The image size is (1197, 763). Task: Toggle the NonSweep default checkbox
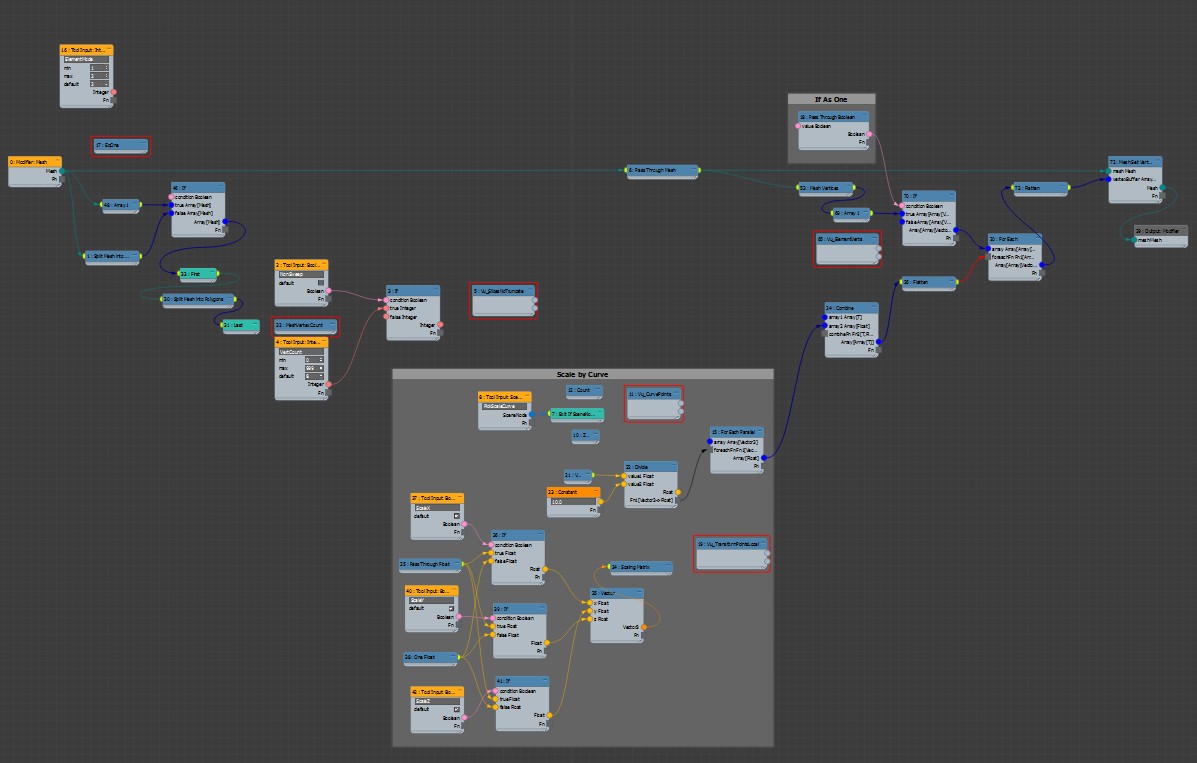click(x=320, y=283)
